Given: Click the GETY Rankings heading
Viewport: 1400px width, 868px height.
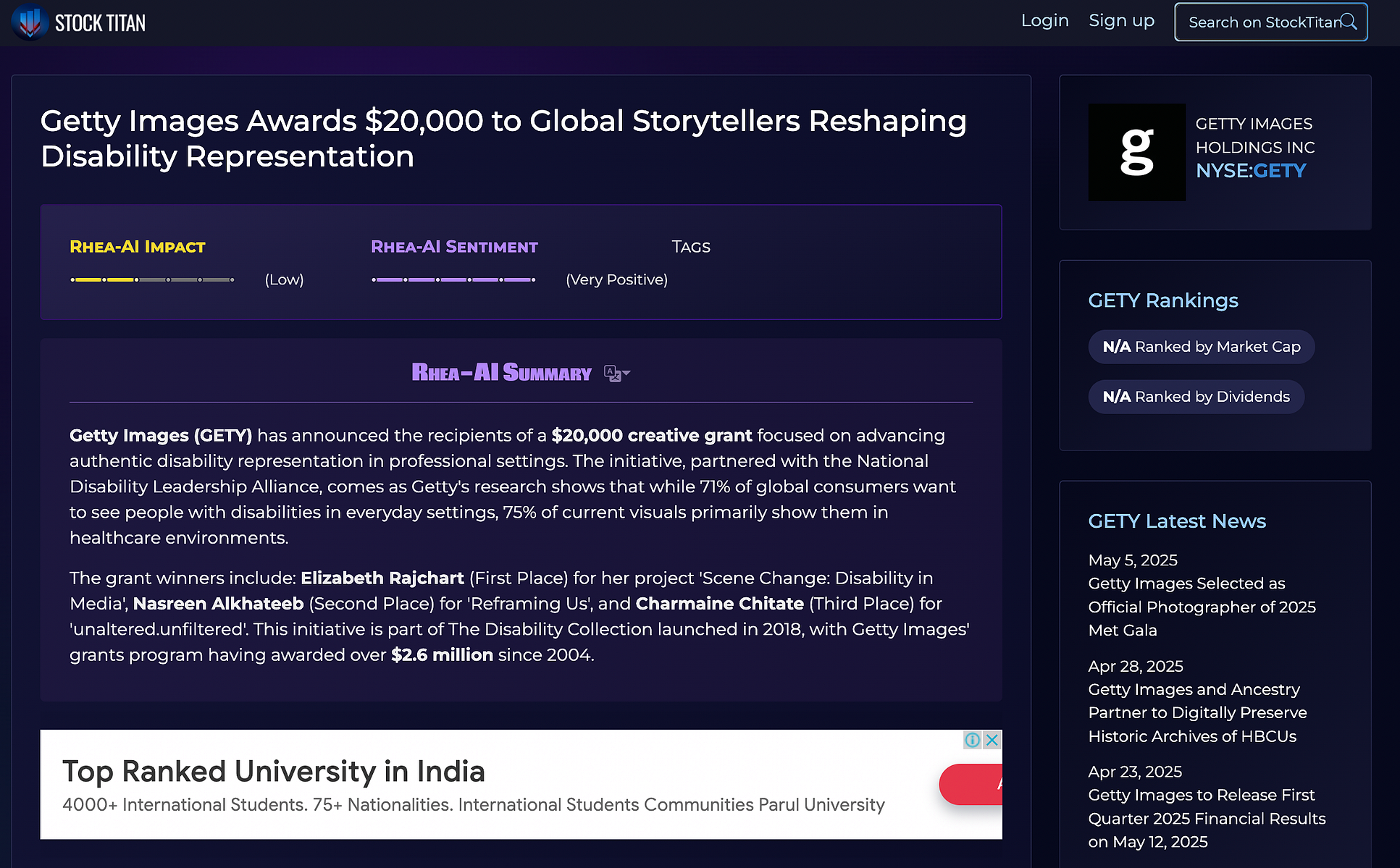Looking at the screenshot, I should click(1163, 300).
